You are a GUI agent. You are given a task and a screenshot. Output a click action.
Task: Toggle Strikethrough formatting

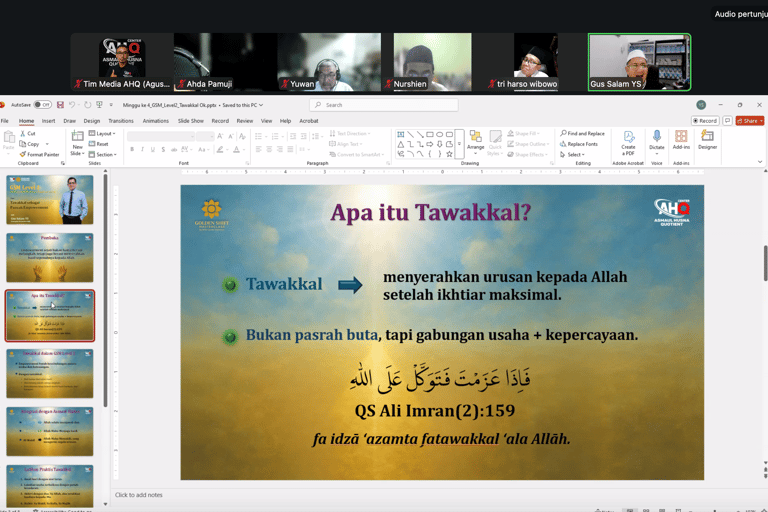point(173,149)
